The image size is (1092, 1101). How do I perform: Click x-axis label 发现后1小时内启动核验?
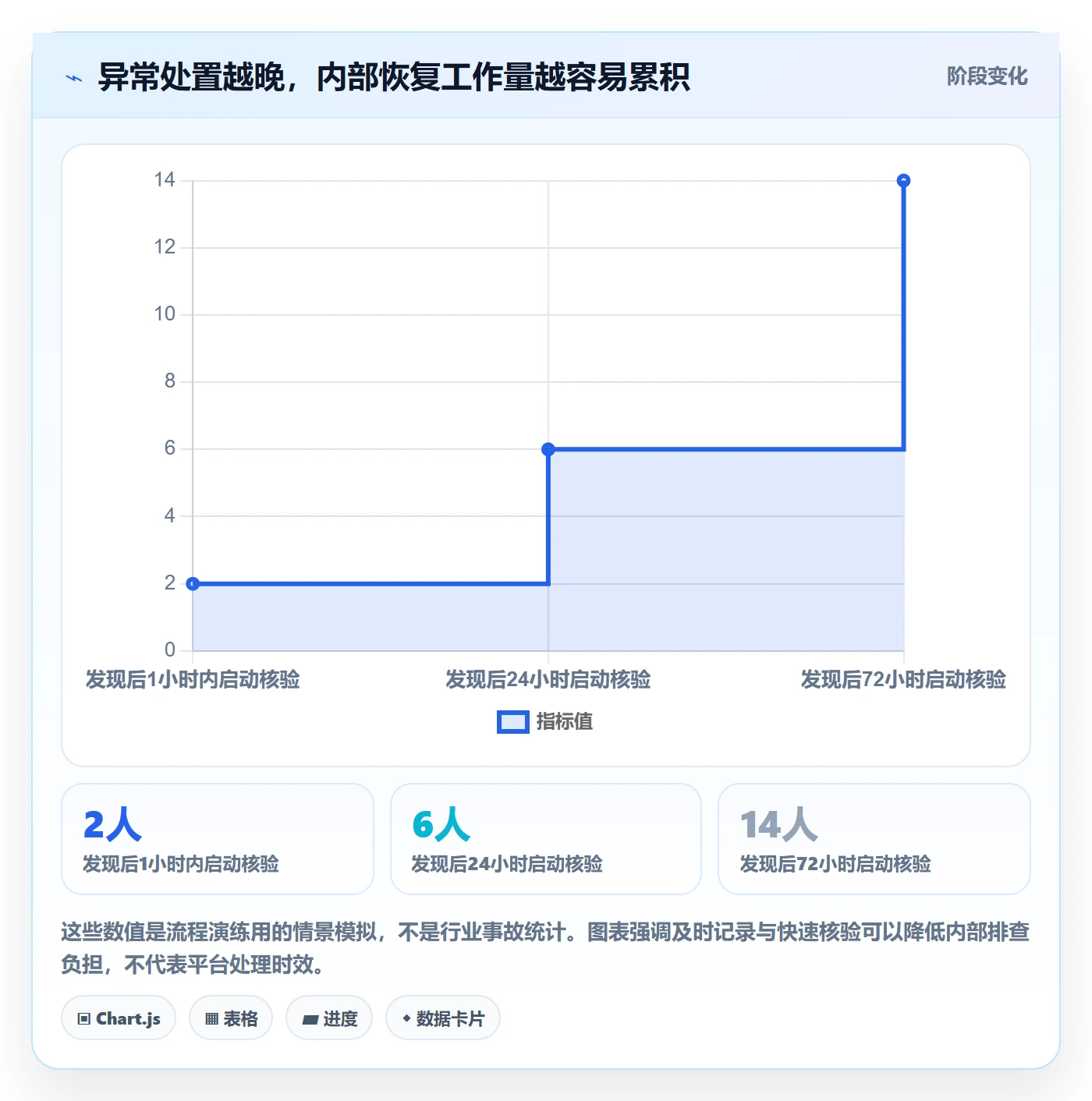(193, 680)
